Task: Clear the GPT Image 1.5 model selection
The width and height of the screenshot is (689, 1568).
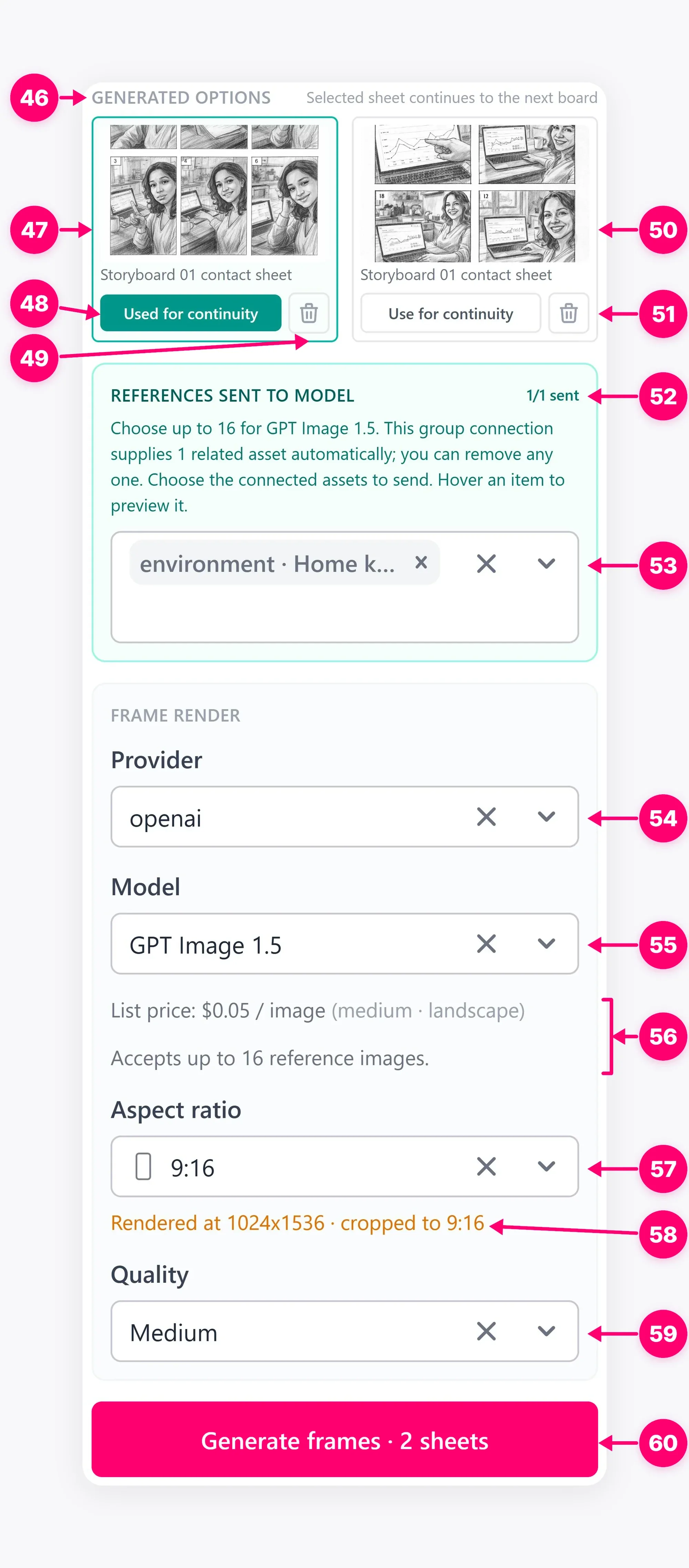Action: [486, 943]
